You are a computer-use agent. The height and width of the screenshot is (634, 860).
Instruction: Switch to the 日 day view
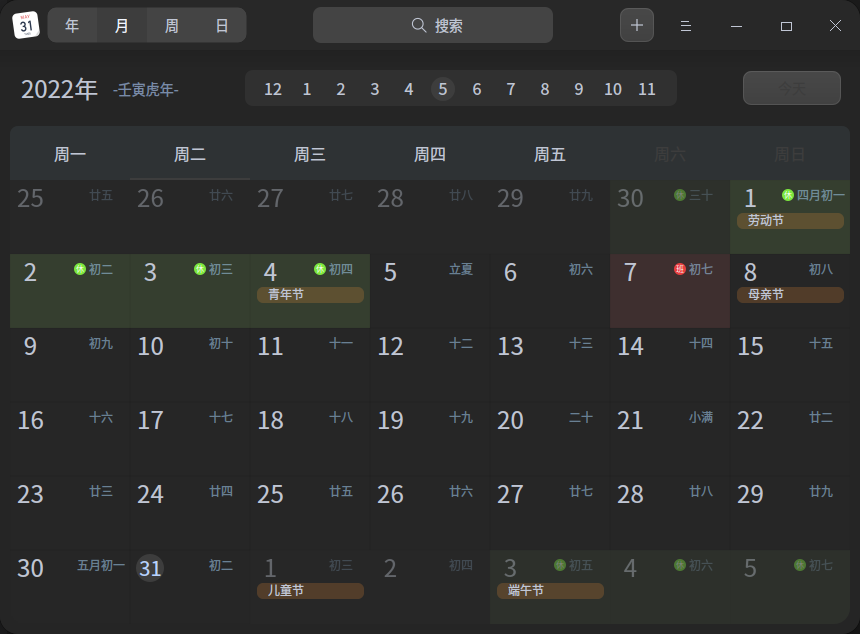[220, 25]
